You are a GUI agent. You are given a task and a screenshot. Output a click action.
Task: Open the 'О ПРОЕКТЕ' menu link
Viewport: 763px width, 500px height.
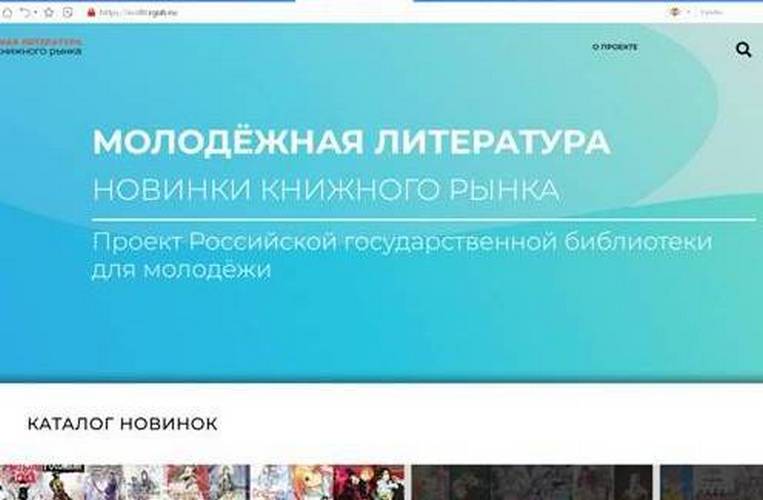(x=615, y=47)
